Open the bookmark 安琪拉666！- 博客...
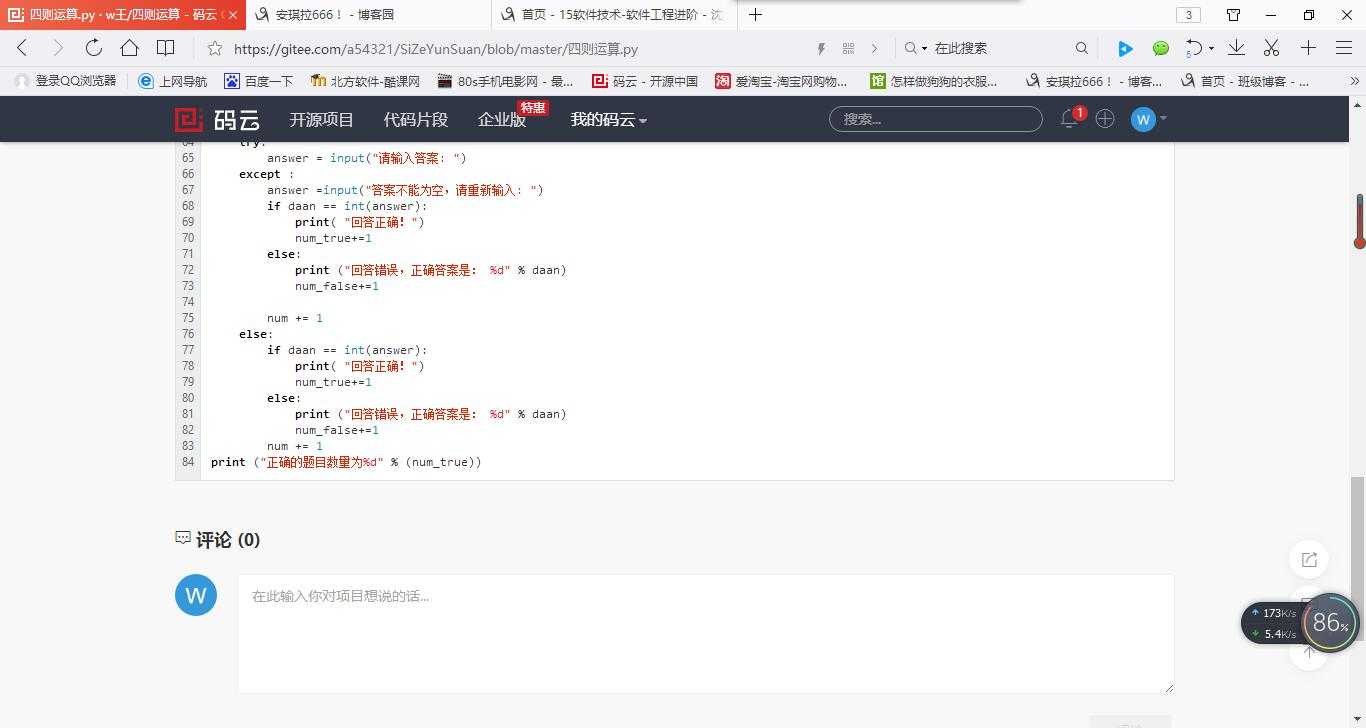Screen dimensions: 1366x728 (1093, 81)
